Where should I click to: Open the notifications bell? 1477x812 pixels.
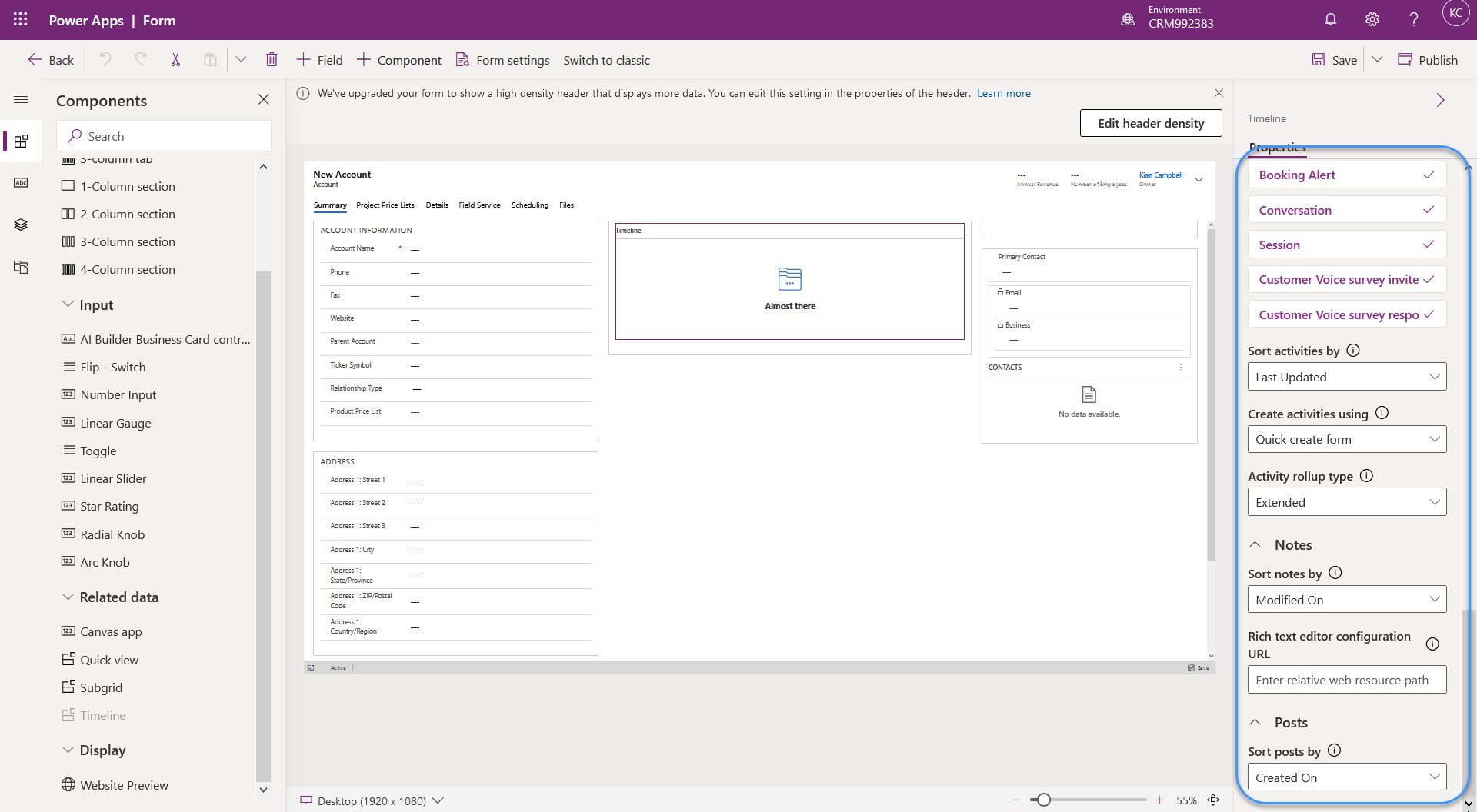pos(1330,20)
